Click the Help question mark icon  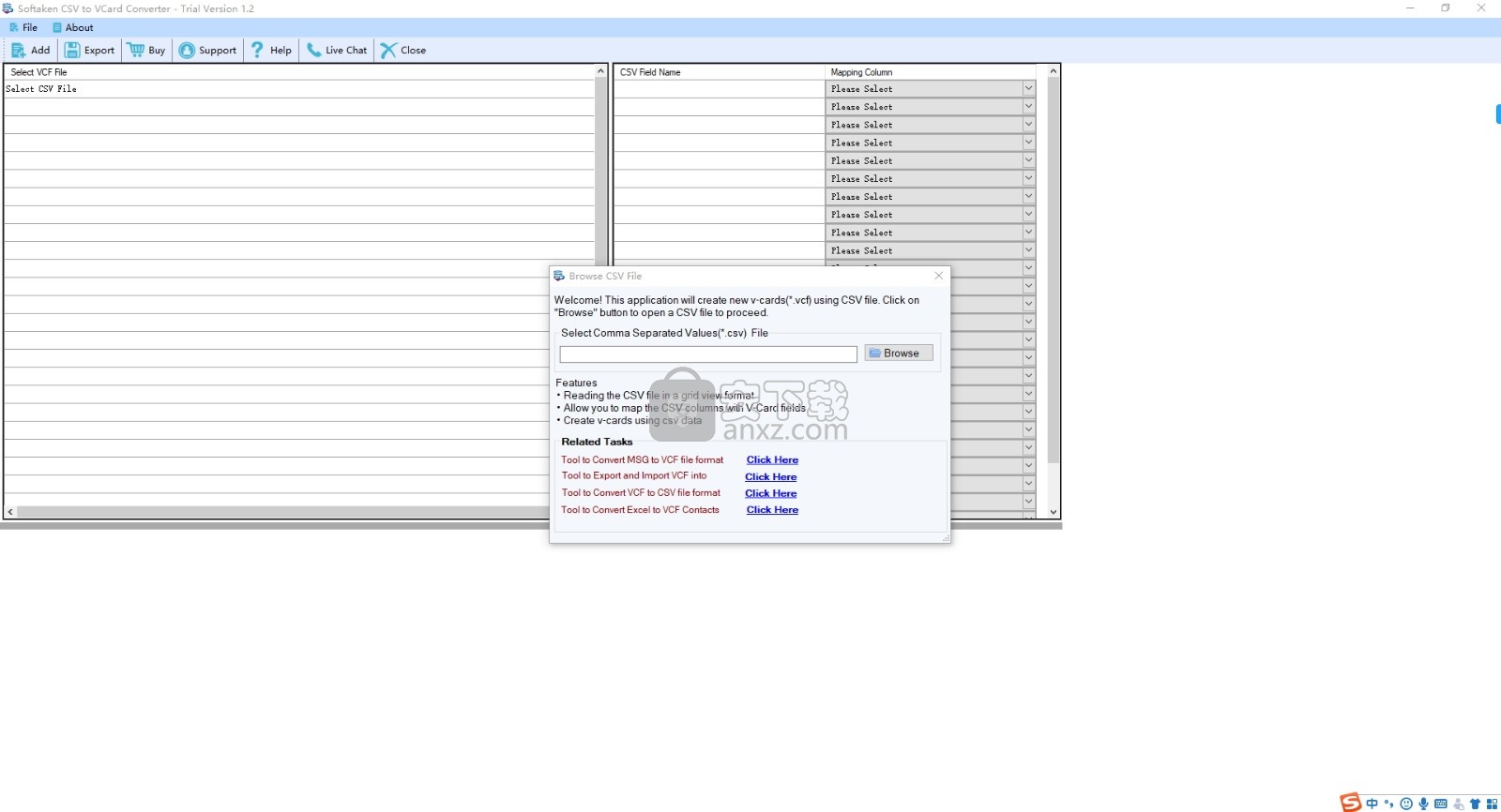[x=257, y=51]
